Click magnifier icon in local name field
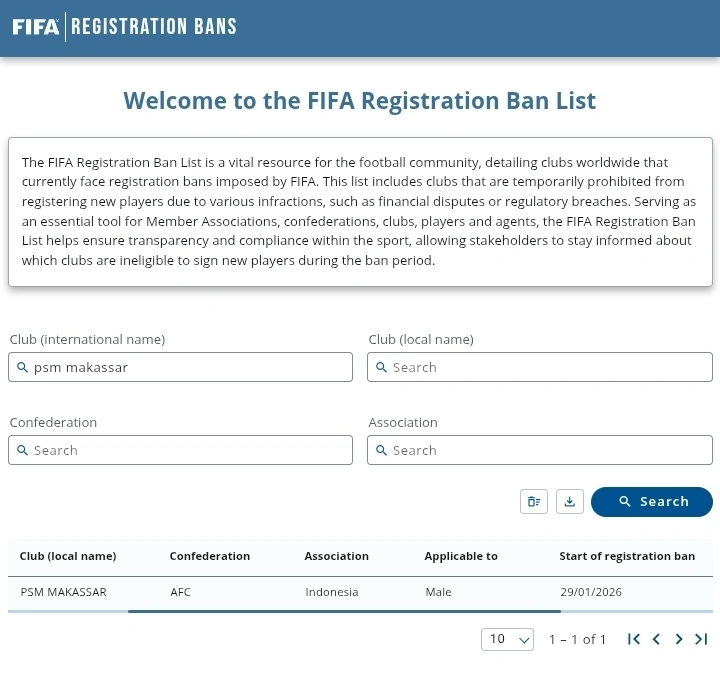The image size is (720, 678). (x=381, y=367)
